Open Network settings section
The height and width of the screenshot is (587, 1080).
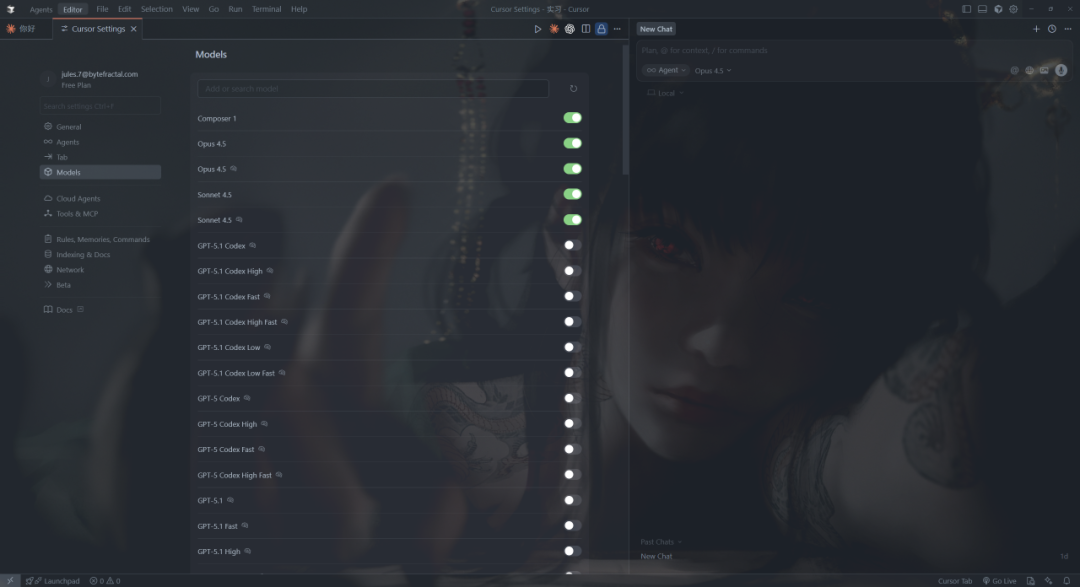click(x=101, y=269)
